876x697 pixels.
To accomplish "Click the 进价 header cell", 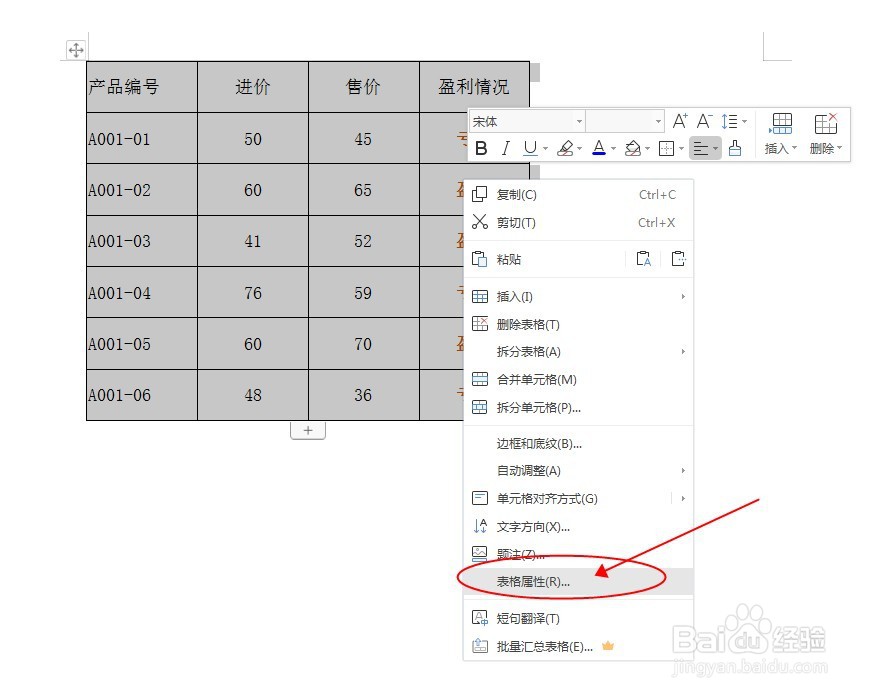I will (253, 87).
